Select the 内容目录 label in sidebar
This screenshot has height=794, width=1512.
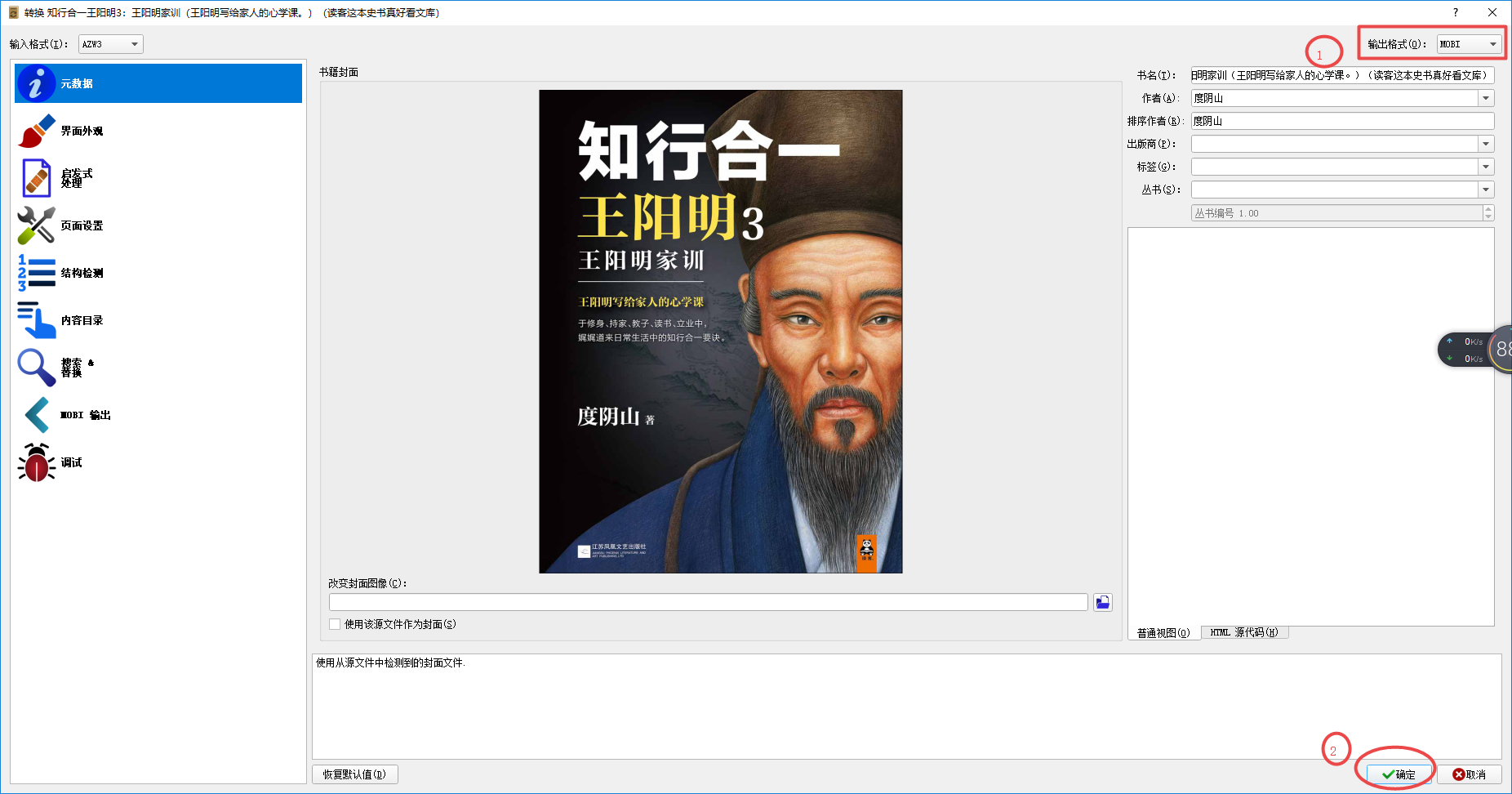[x=82, y=320]
